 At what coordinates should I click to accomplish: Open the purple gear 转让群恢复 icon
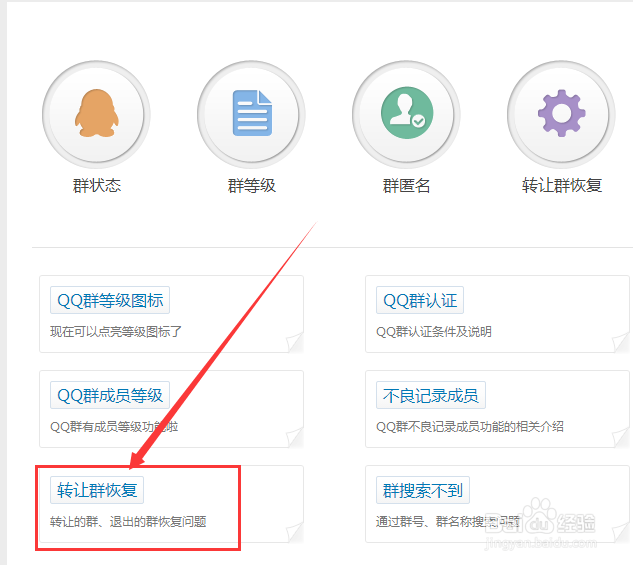click(x=562, y=115)
